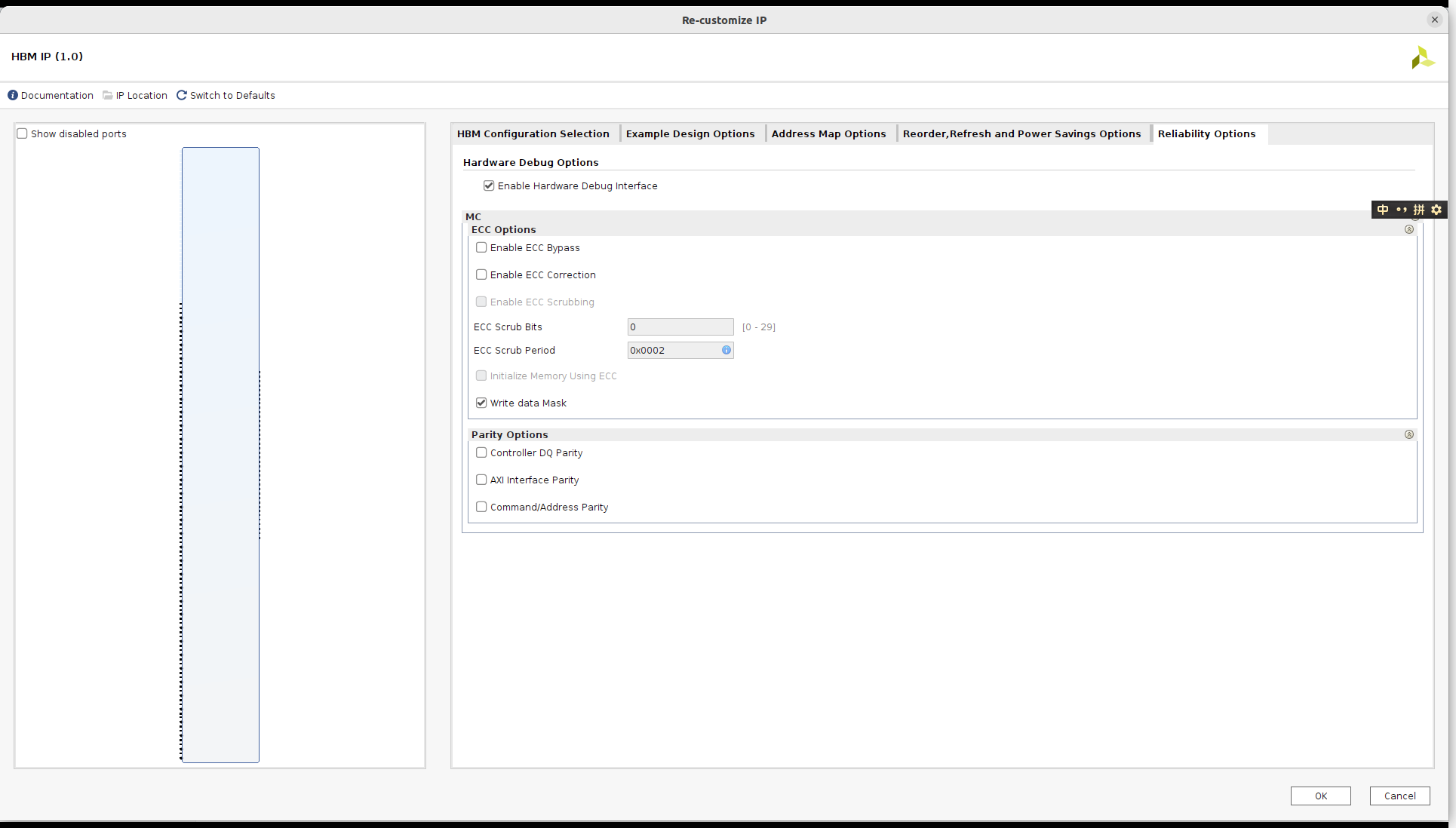This screenshot has height=828, width=1456.
Task: Switch to the Address Map Options tab
Action: (x=828, y=133)
